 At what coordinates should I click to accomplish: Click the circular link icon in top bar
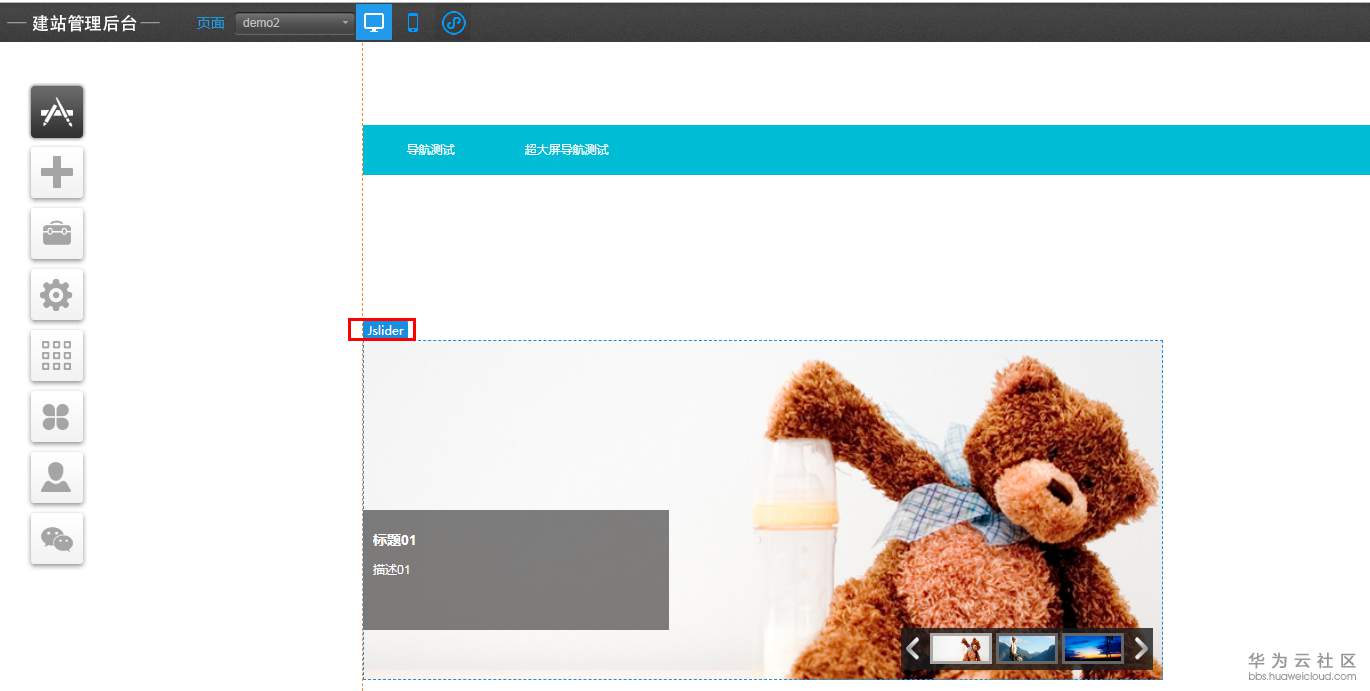tap(454, 22)
